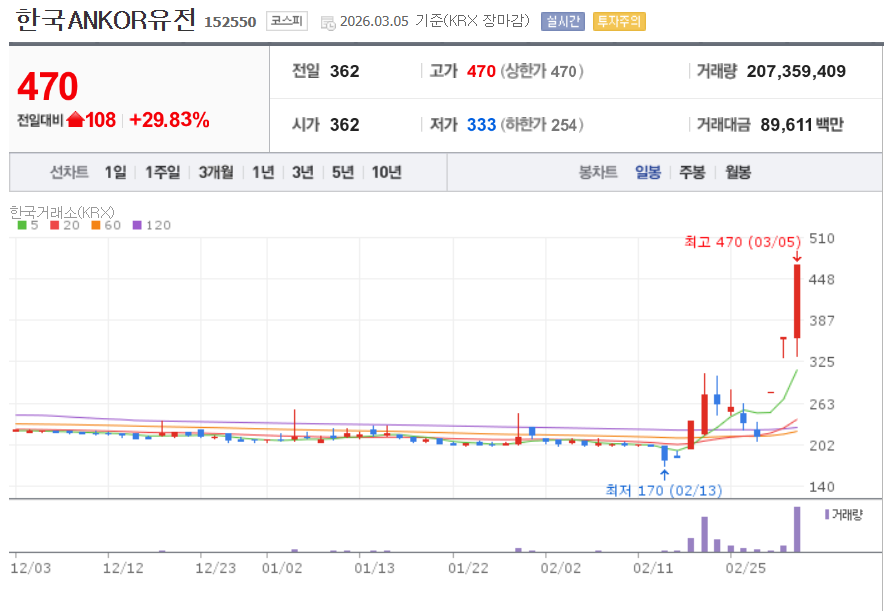Click the red up-arrow icon beside 108
This screenshot has height=611, width=884.
coord(75,119)
